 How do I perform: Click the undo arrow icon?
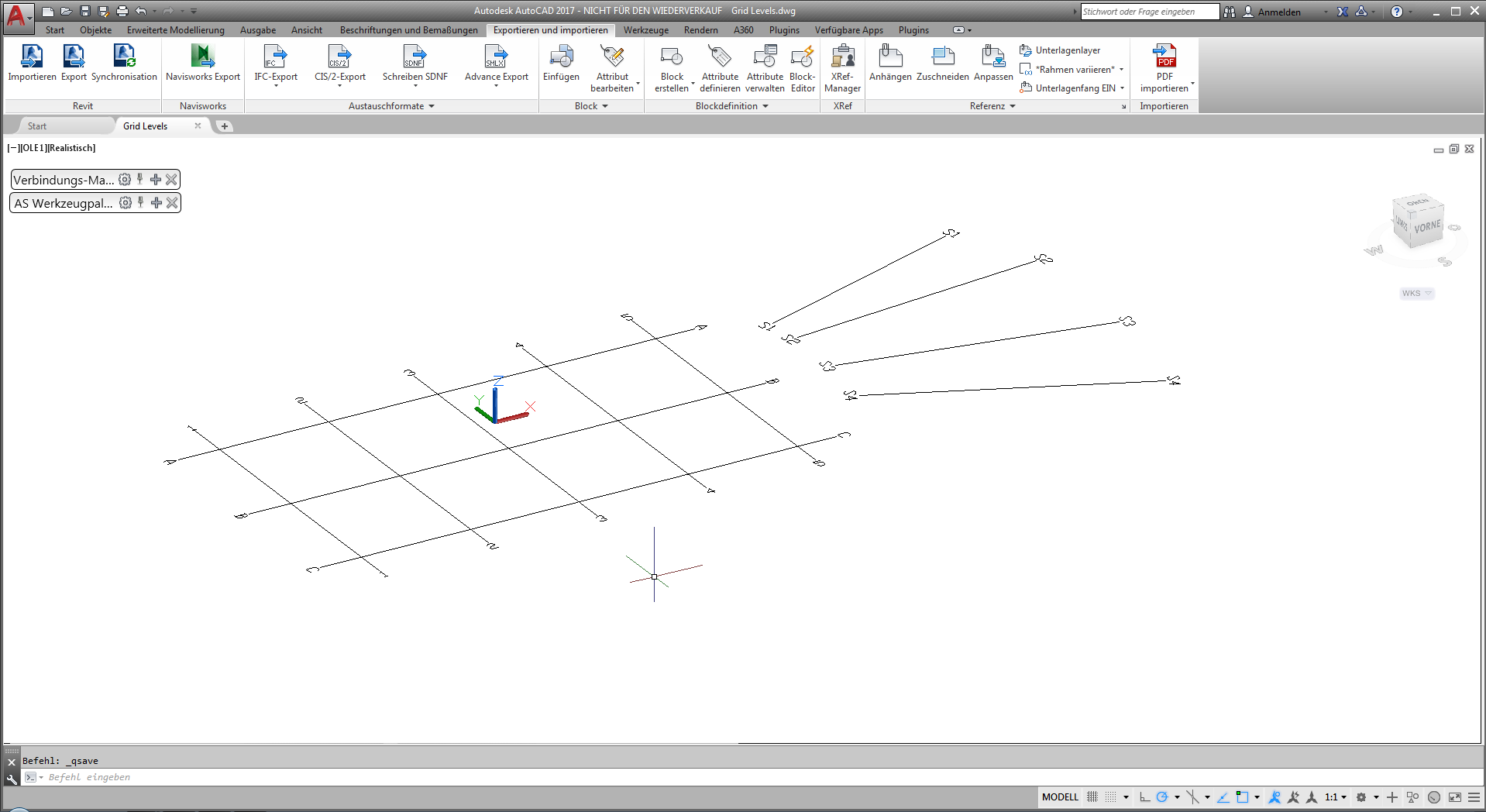[x=141, y=11]
